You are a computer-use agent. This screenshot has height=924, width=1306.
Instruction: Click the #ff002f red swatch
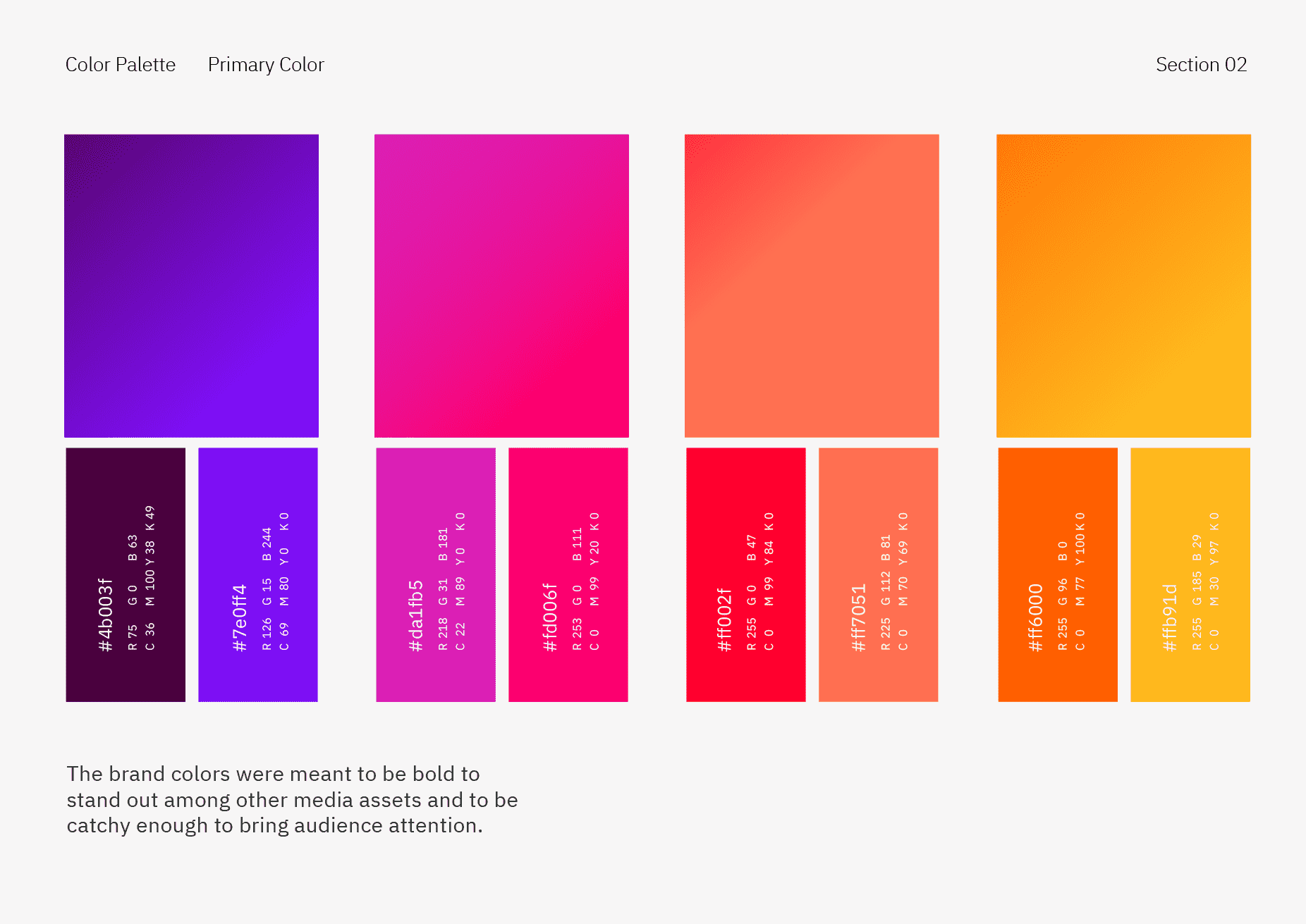coord(746,574)
